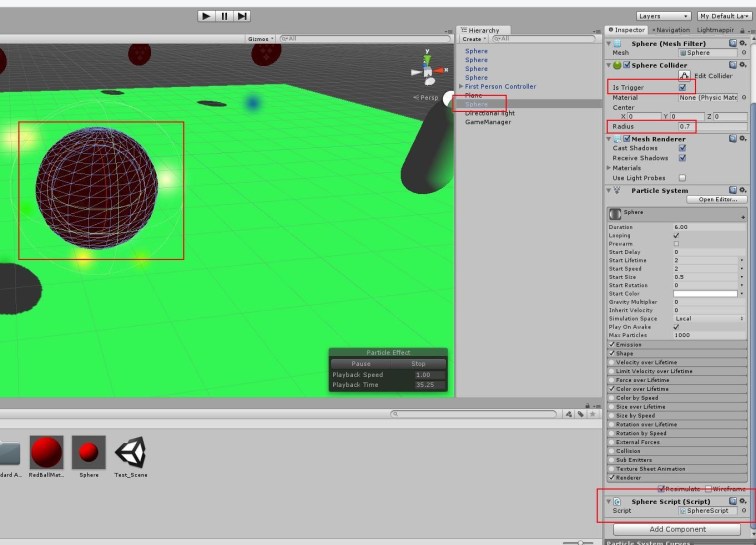Click the particle system Open Editor button
Image resolution: width=756 pixels, height=545 pixels.
[717, 199]
